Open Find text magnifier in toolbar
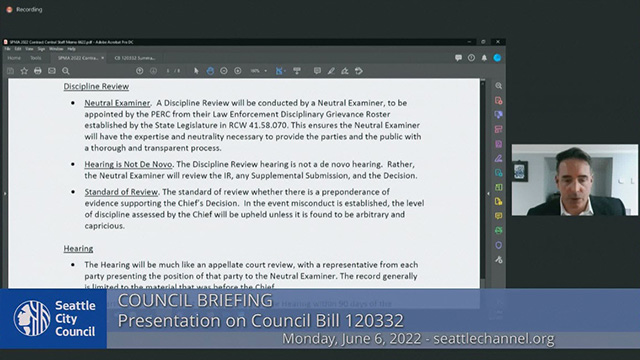 pos(66,71)
